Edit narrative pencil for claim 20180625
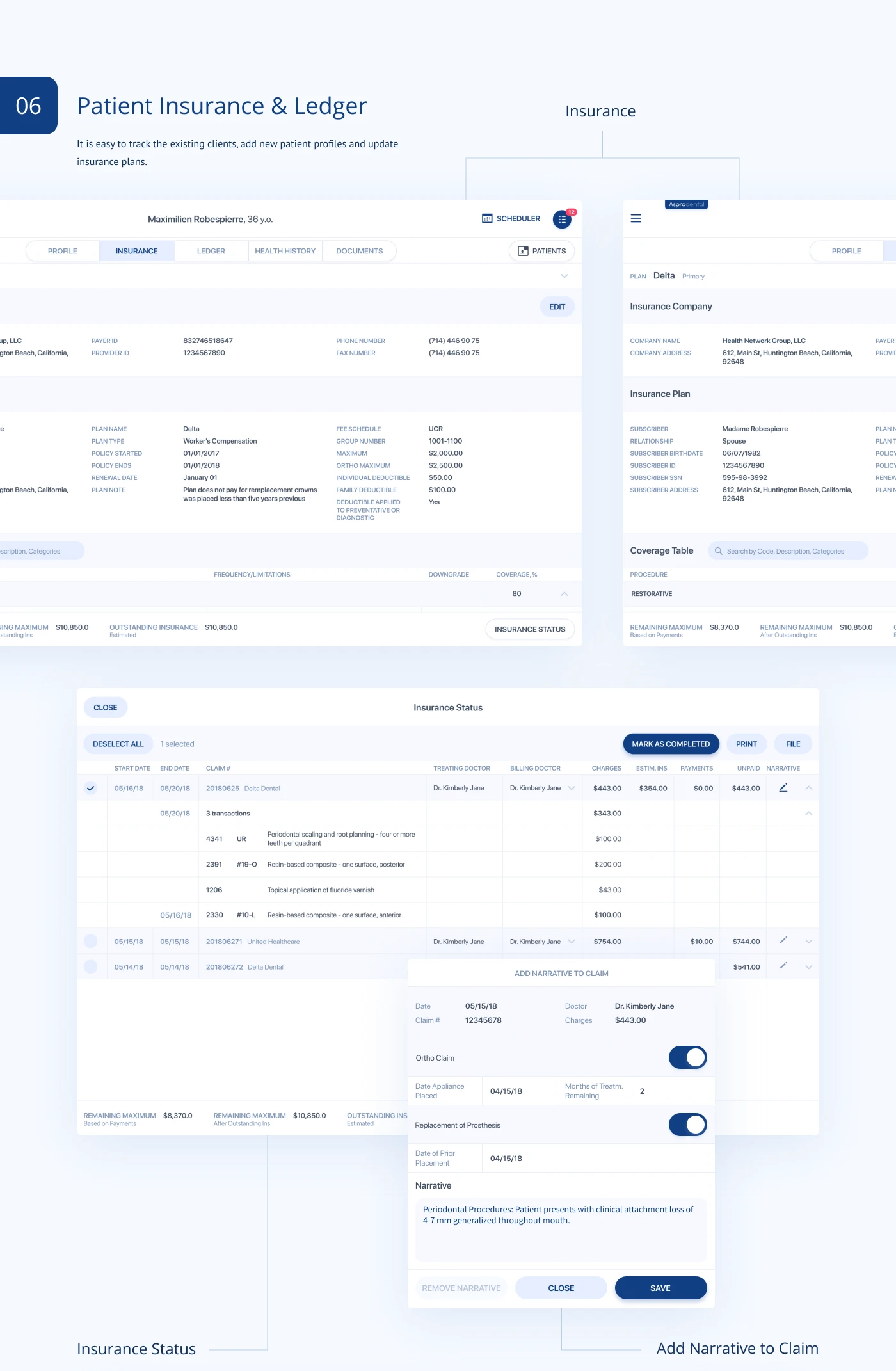 click(783, 788)
